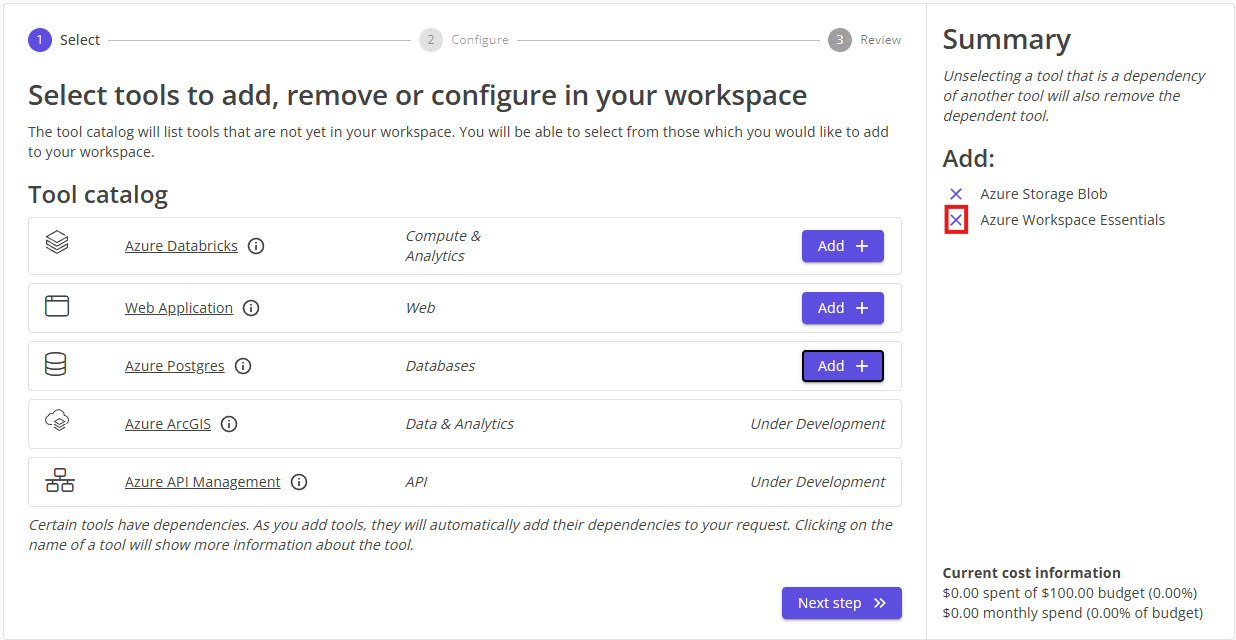Click the Azure Databricks layers icon

point(57,242)
